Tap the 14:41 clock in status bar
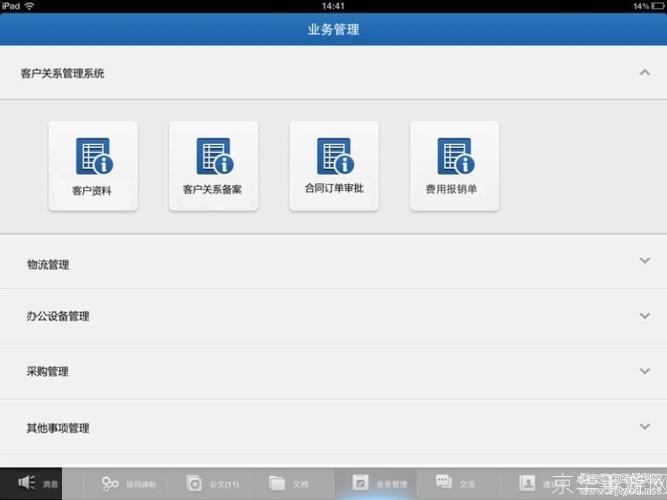Screen dimensions: 667x500 (333, 6)
